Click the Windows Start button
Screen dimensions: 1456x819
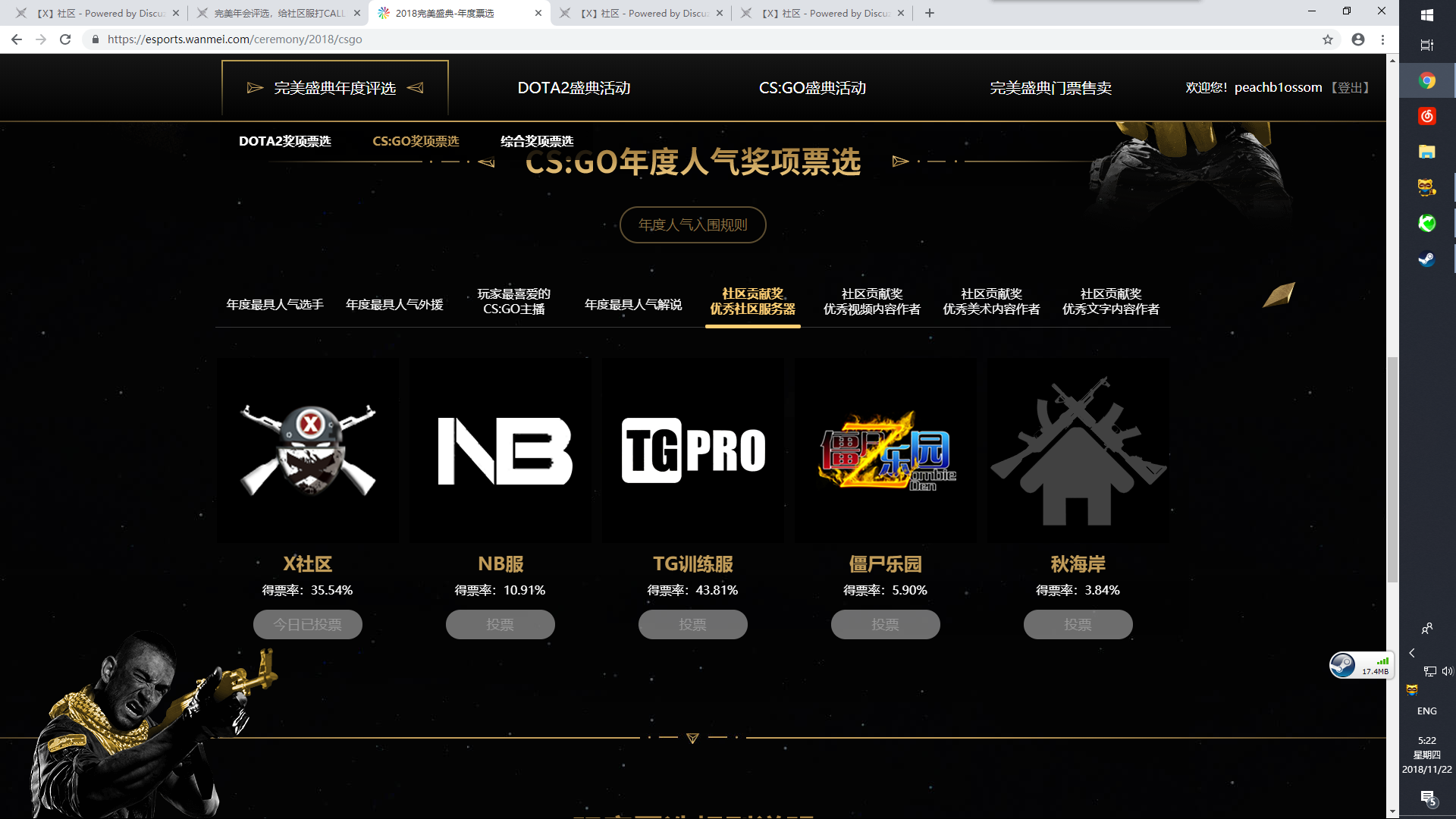pos(1426,14)
